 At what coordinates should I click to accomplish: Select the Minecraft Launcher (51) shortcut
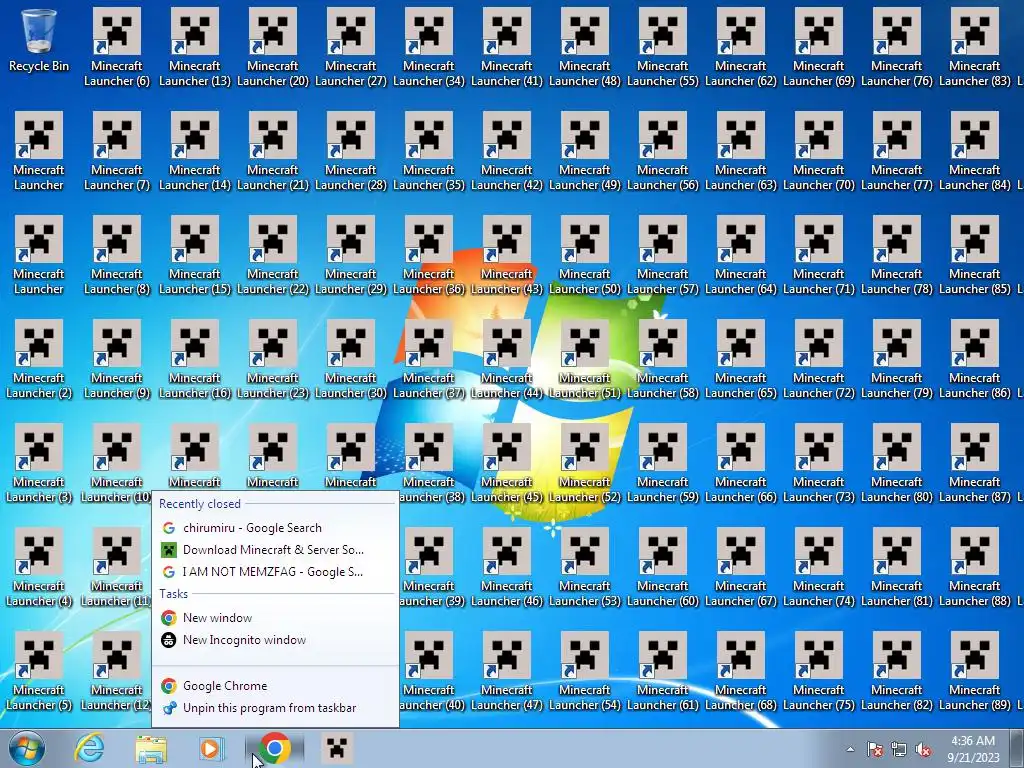[x=584, y=359]
